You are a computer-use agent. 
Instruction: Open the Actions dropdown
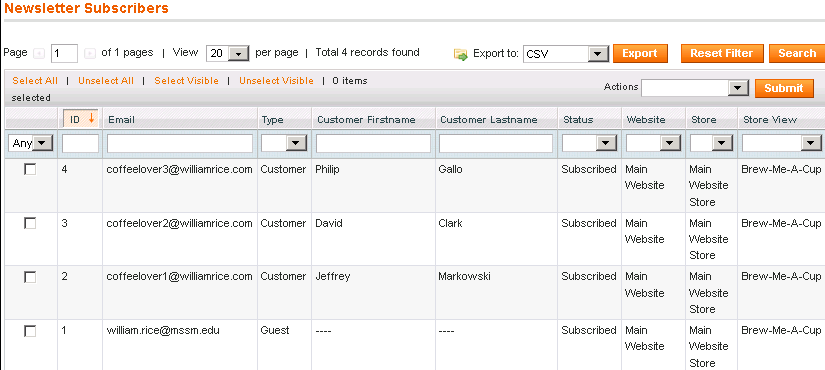tap(695, 88)
